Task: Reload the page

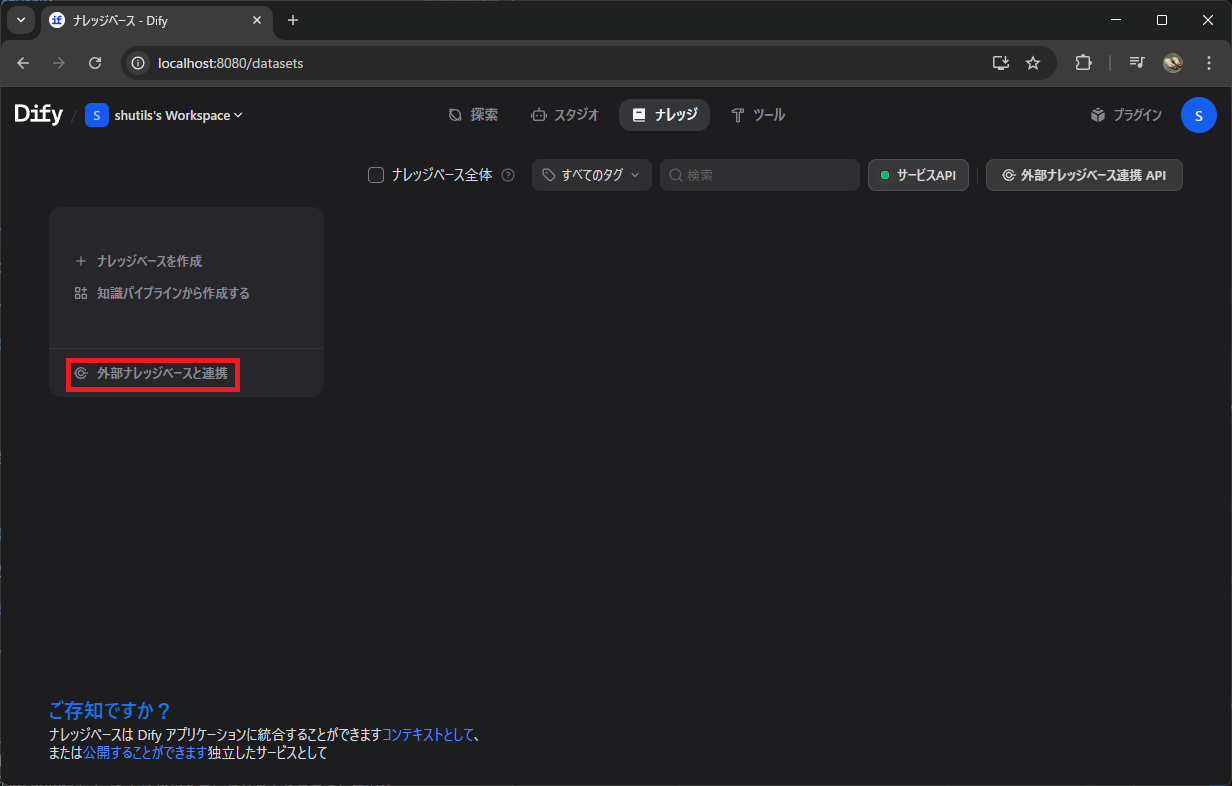Action: 95,63
